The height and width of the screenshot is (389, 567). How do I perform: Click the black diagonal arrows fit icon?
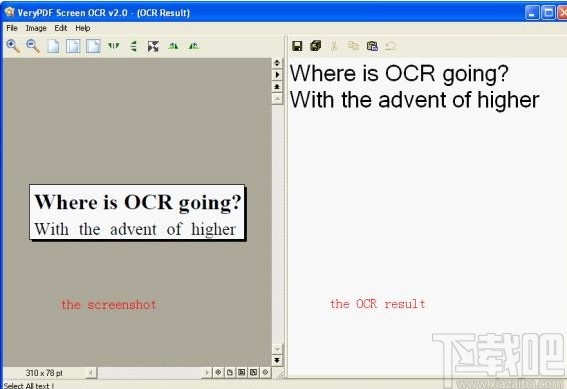click(153, 46)
